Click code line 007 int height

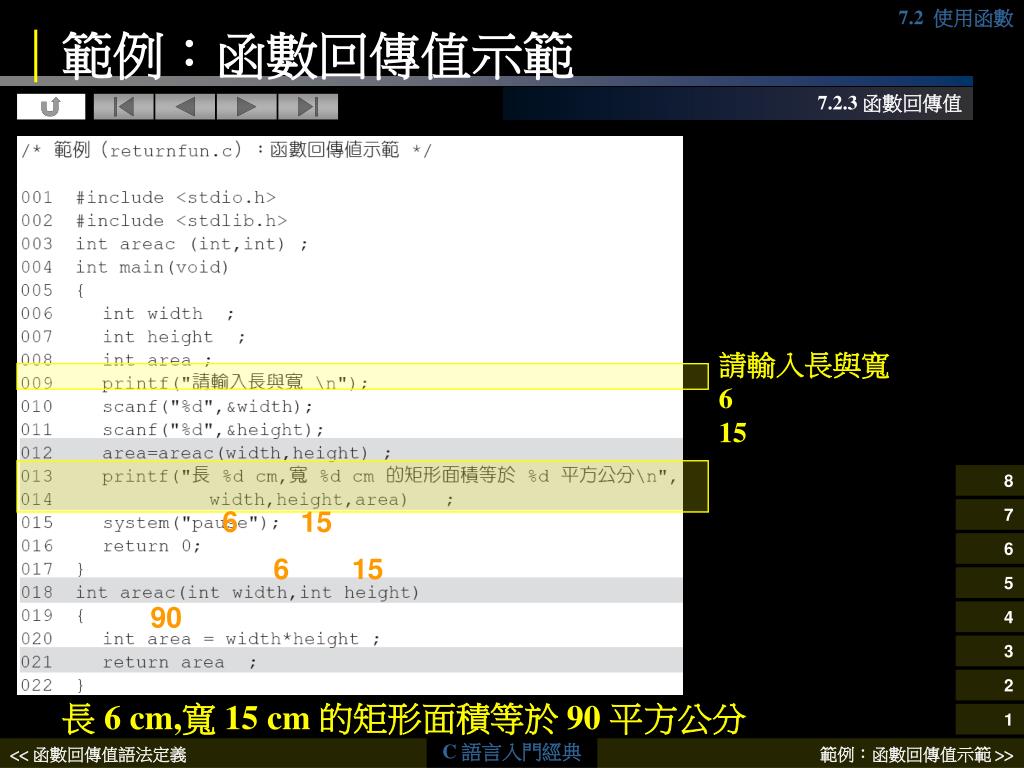click(133, 337)
